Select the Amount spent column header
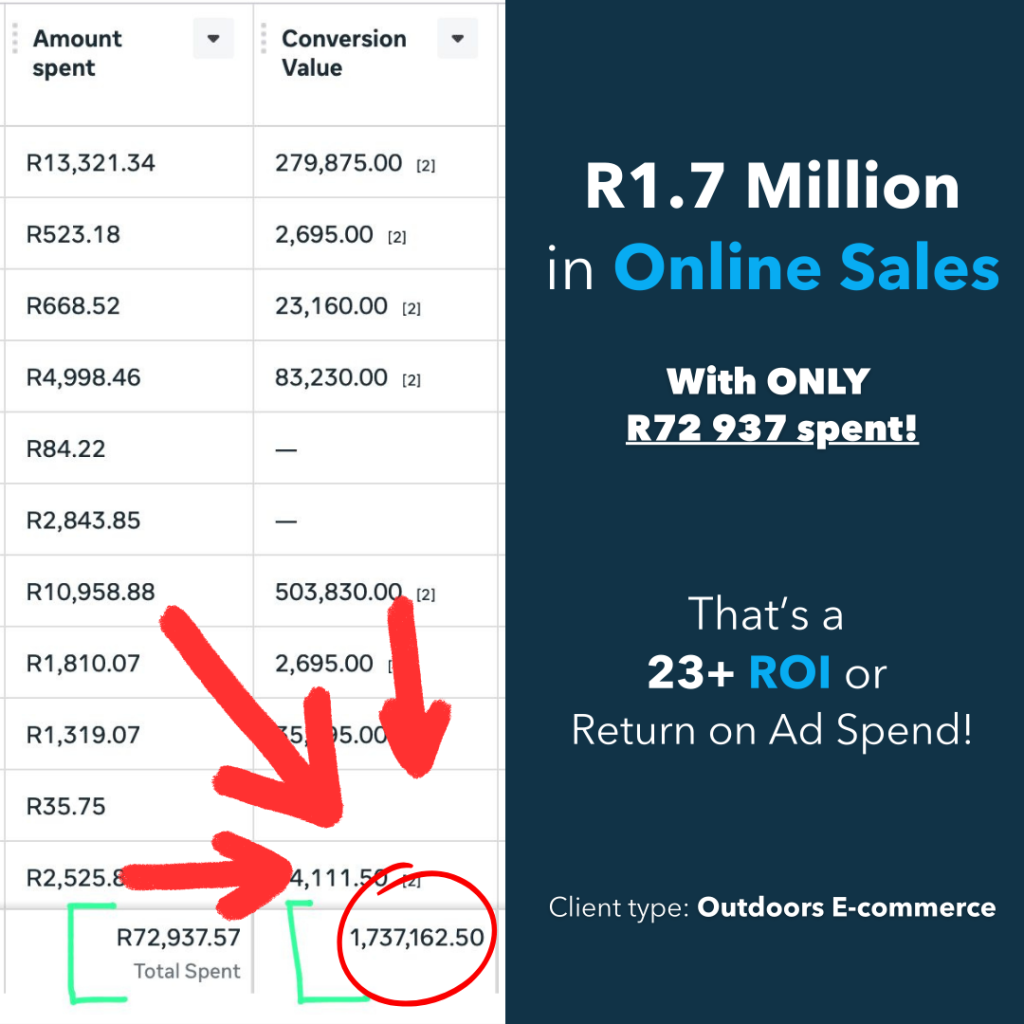 point(77,53)
